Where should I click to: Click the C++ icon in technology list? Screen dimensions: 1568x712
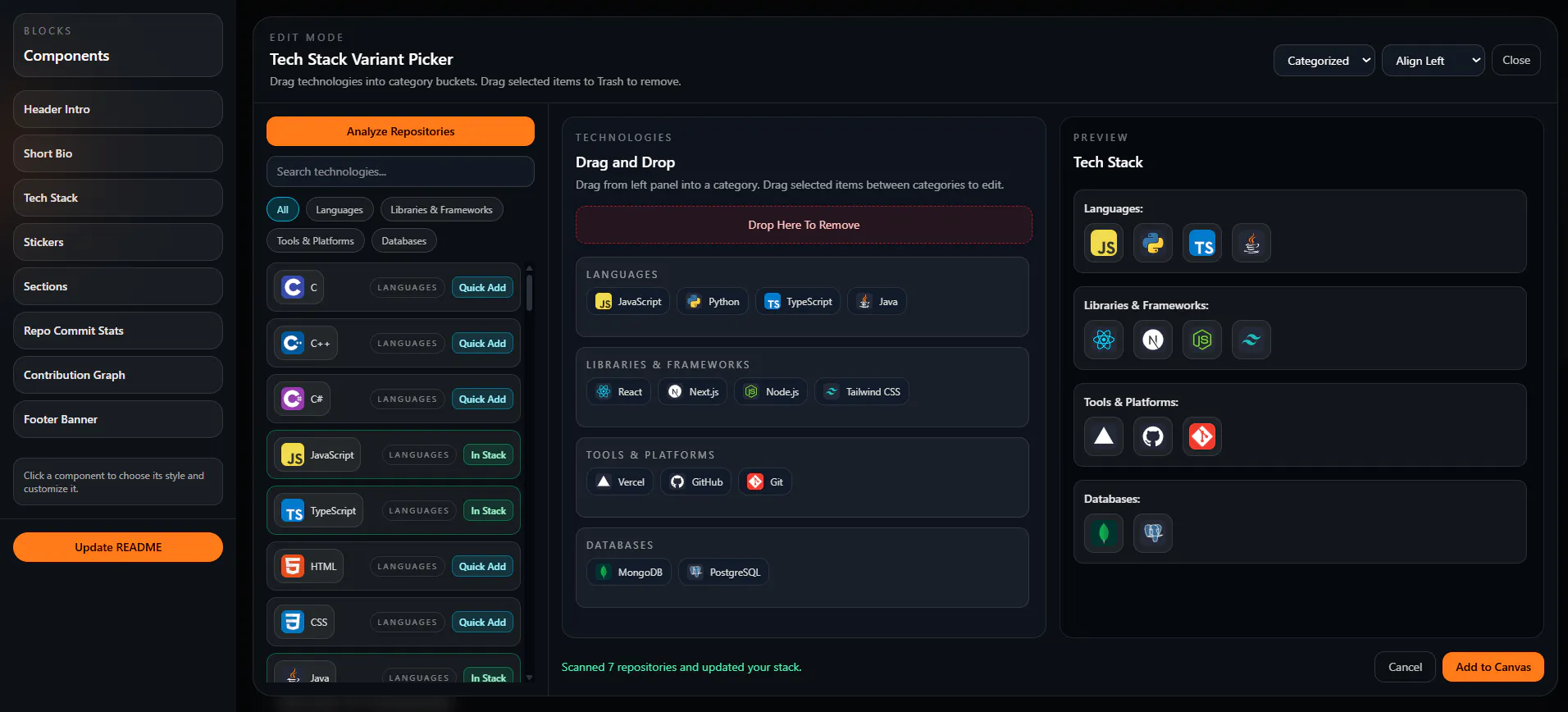pos(293,344)
